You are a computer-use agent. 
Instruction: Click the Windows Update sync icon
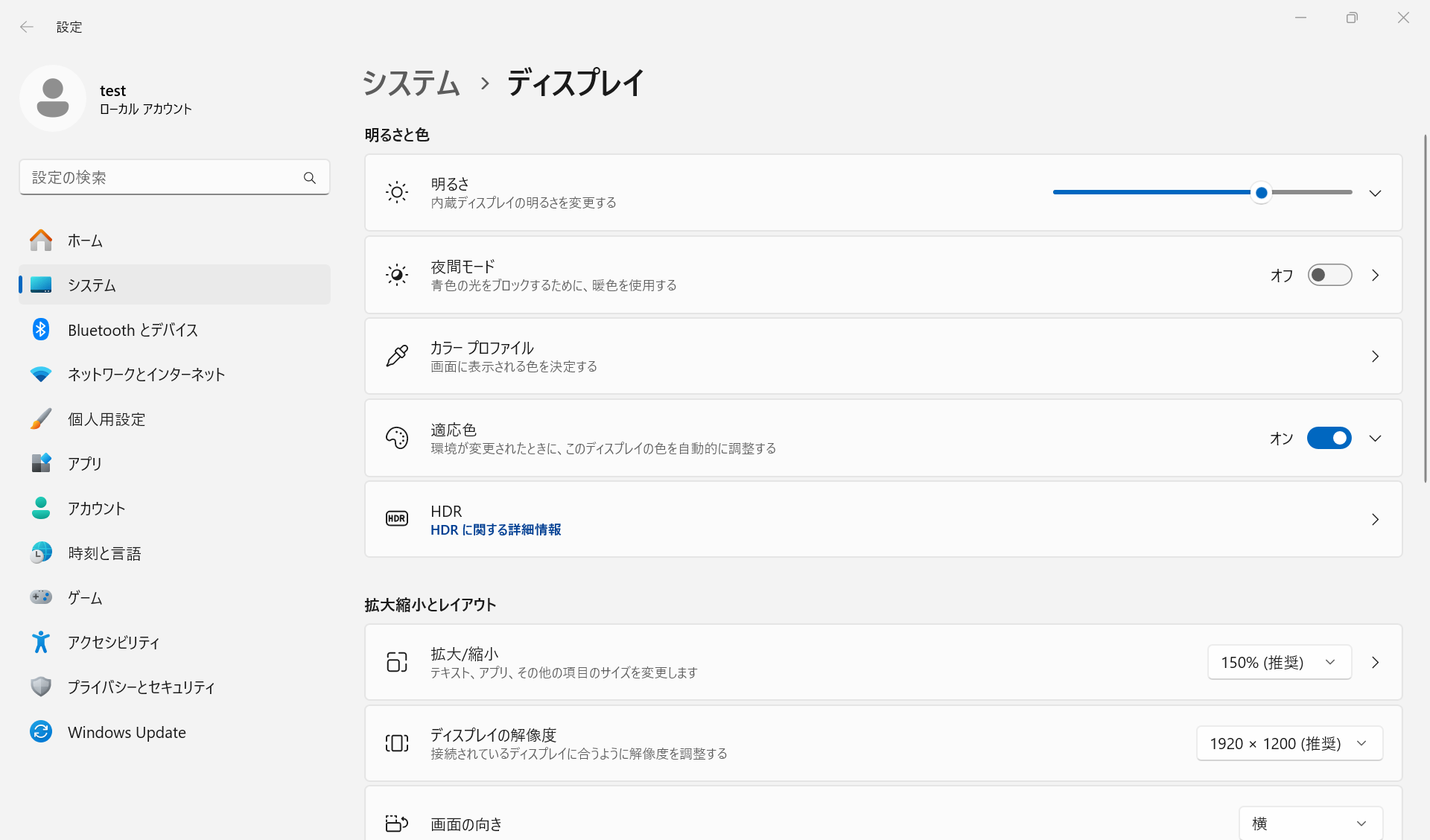click(41, 732)
